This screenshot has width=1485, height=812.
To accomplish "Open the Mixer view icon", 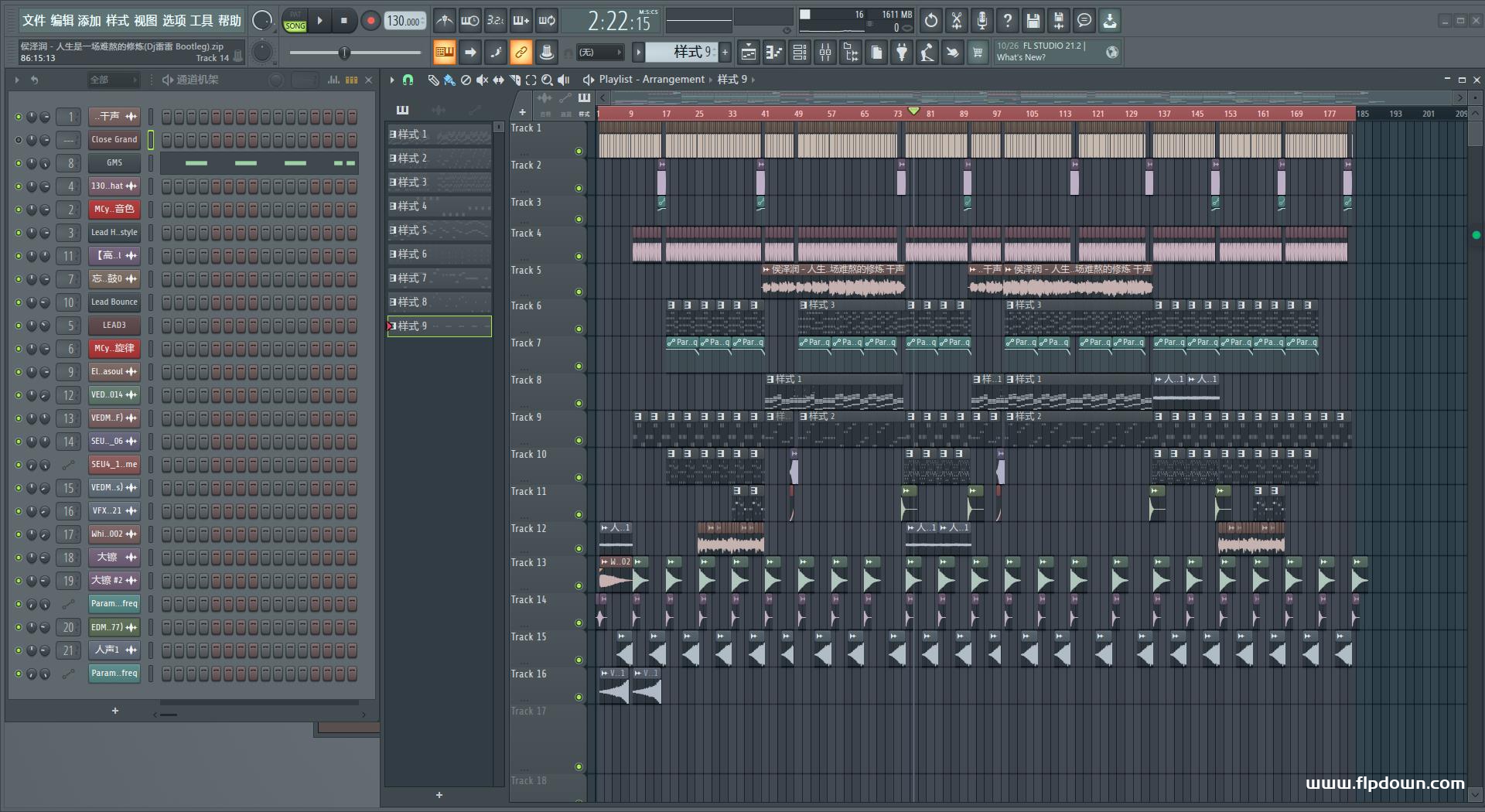I will point(825,53).
